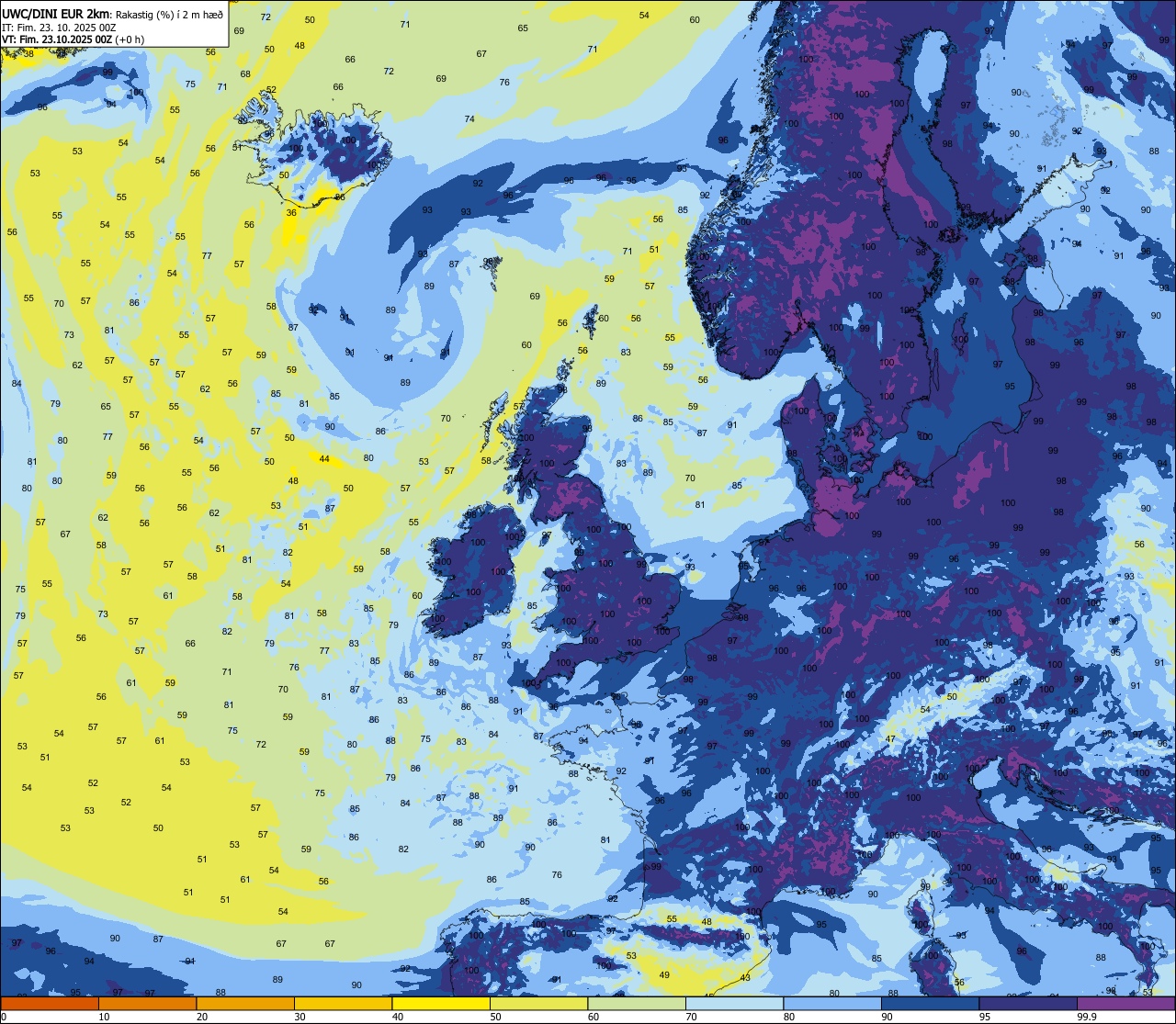The image size is (1176, 1024).
Task: Click the "IT: Fim. 23. 10. 2025 00Z" line
Action: [x=59, y=28]
